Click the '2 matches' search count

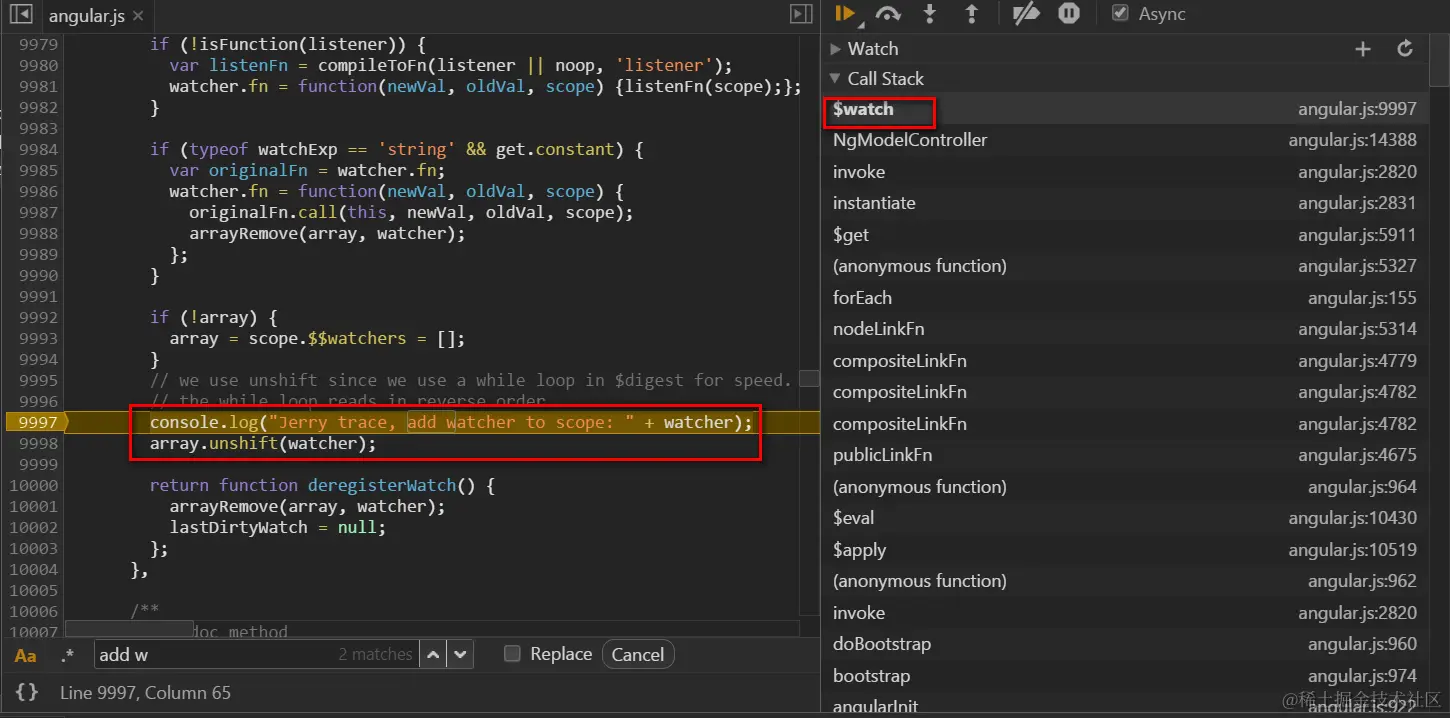375,655
